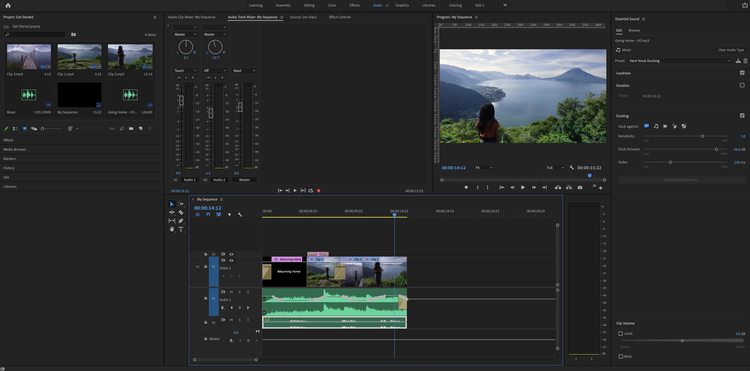Step back one frame in Program monitor
The height and width of the screenshot is (371, 750).
(512, 187)
